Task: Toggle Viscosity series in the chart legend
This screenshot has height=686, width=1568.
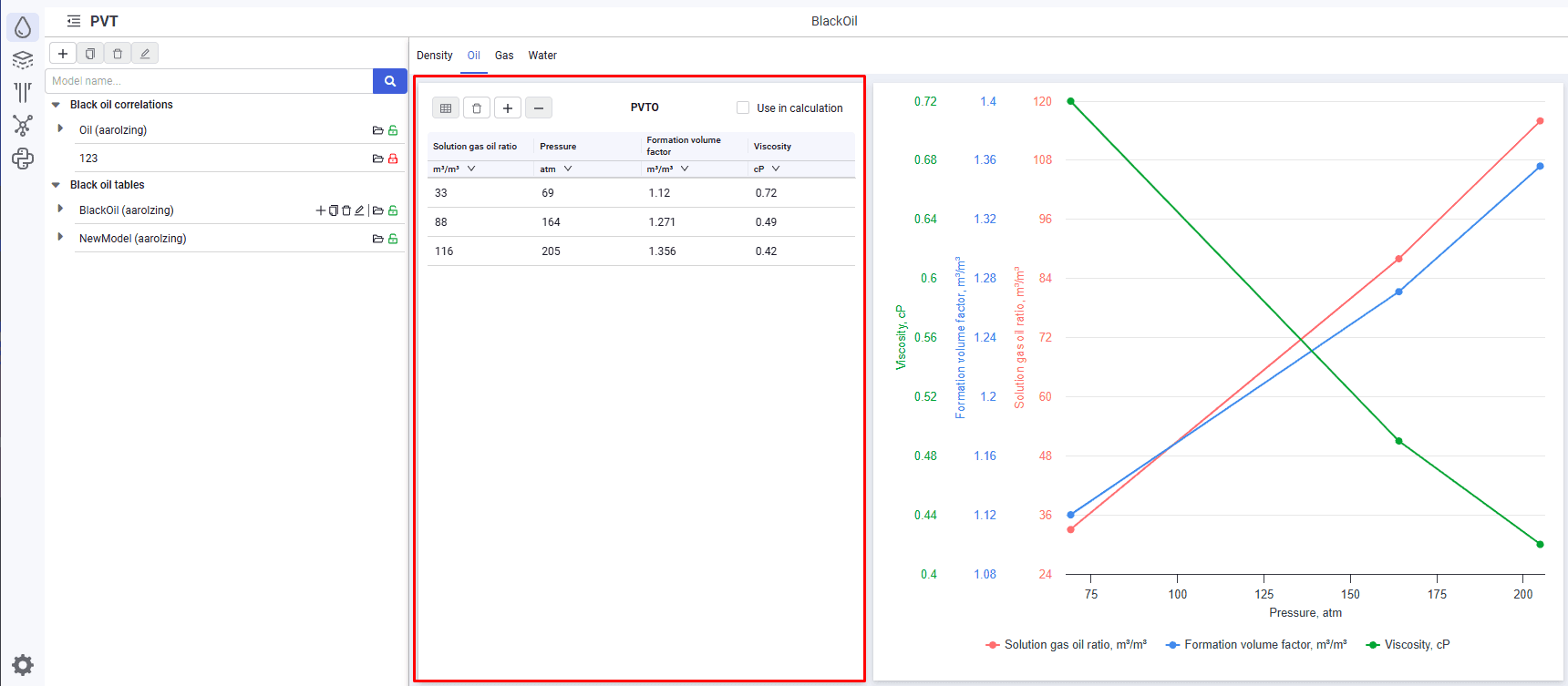Action: pyautogui.click(x=1408, y=644)
